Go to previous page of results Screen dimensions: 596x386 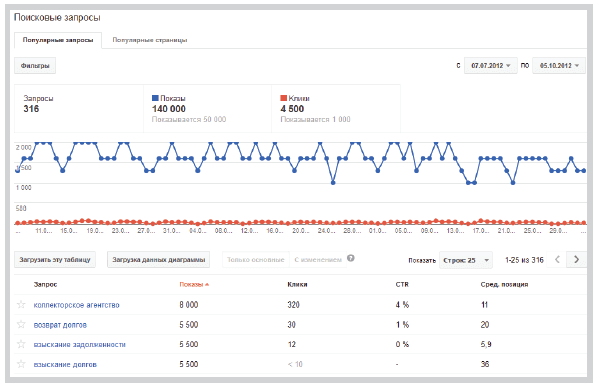tap(557, 259)
